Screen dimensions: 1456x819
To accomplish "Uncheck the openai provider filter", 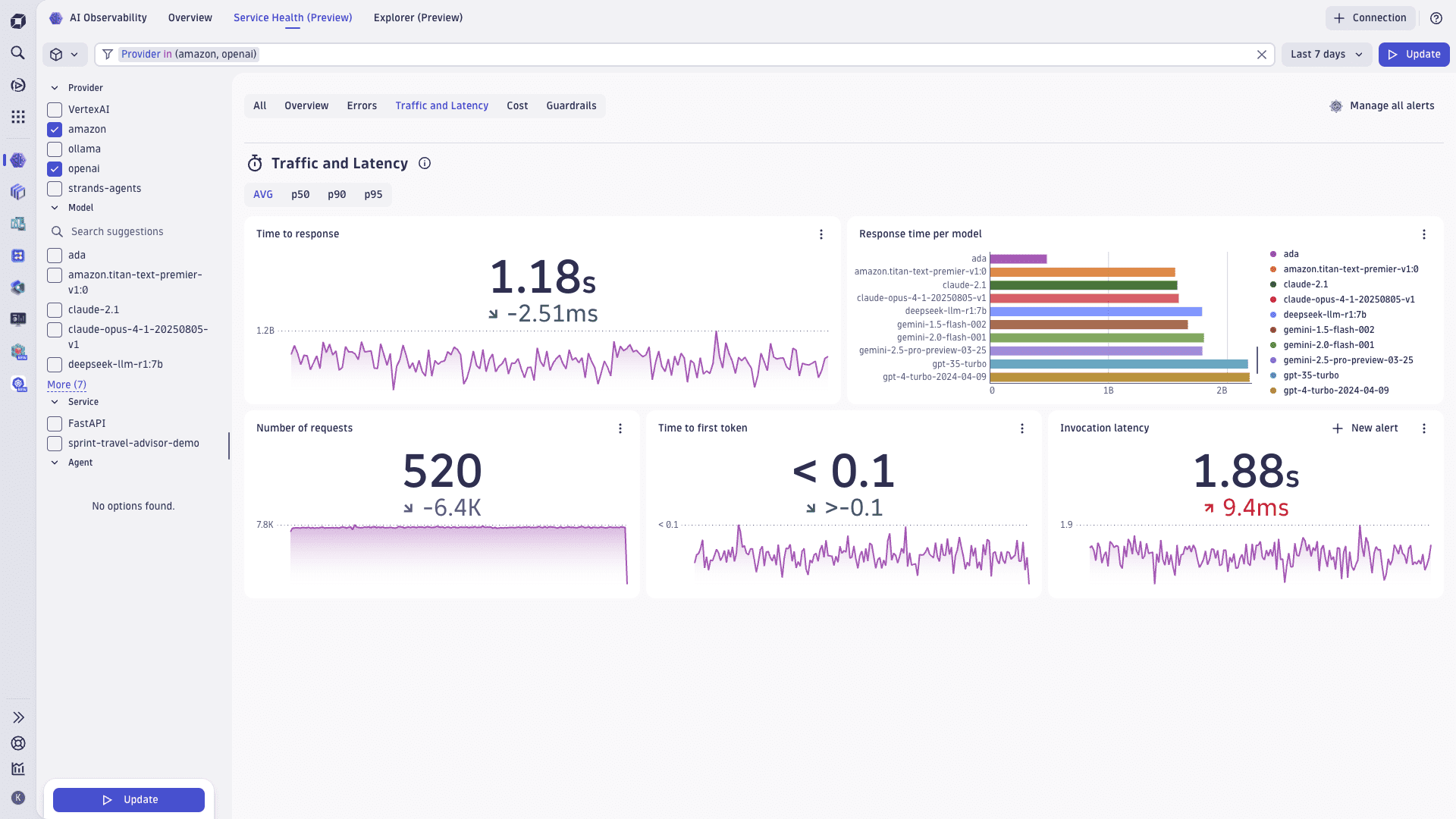I will coord(54,168).
